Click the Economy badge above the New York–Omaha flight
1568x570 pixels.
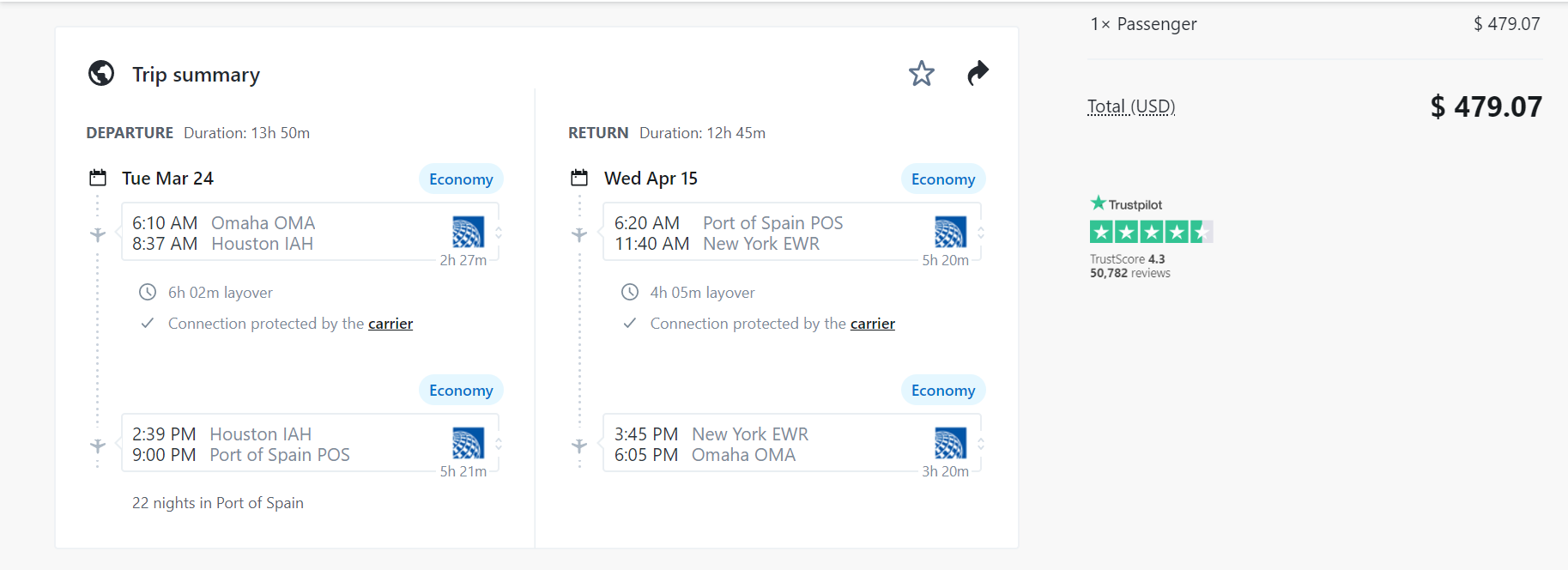[x=942, y=391]
